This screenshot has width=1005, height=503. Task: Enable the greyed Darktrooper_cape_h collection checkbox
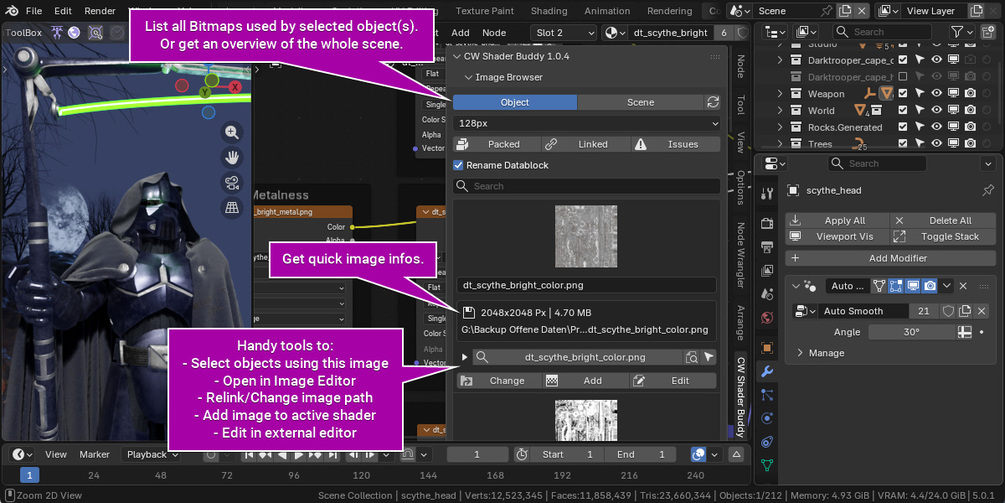[903, 77]
